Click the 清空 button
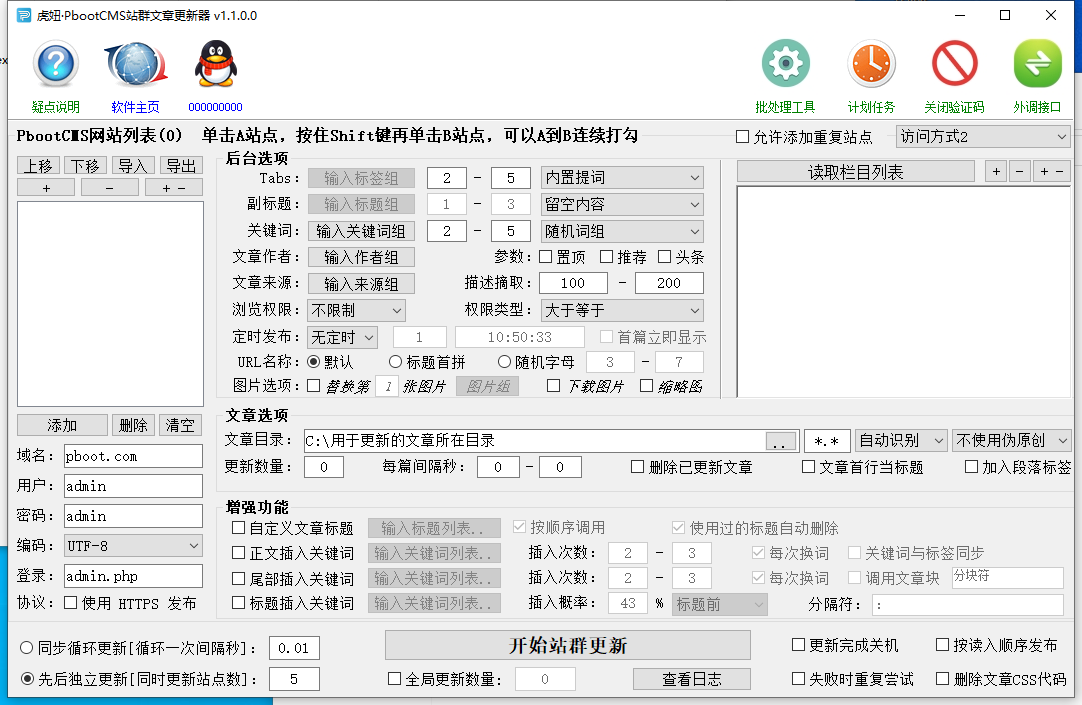This screenshot has width=1082, height=705. [180, 425]
